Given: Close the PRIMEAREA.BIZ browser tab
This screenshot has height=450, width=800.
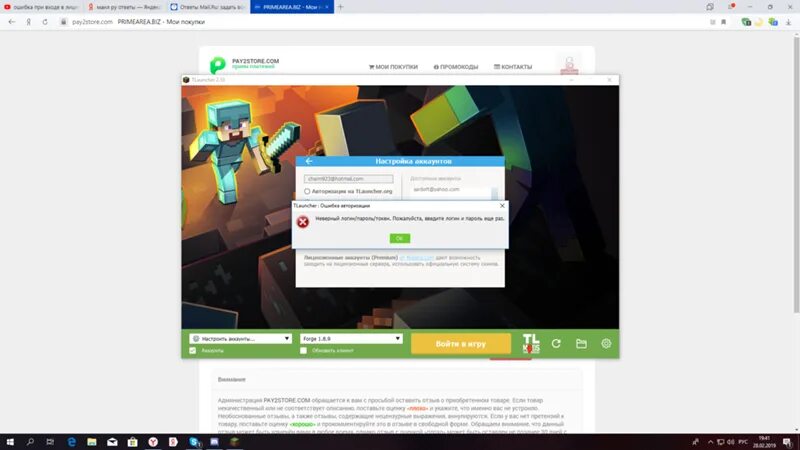Looking at the screenshot, I should (x=327, y=7).
